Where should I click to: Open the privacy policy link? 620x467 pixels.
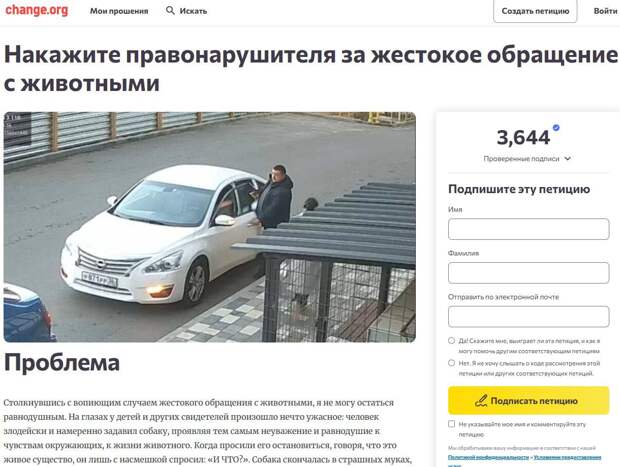click(488, 457)
